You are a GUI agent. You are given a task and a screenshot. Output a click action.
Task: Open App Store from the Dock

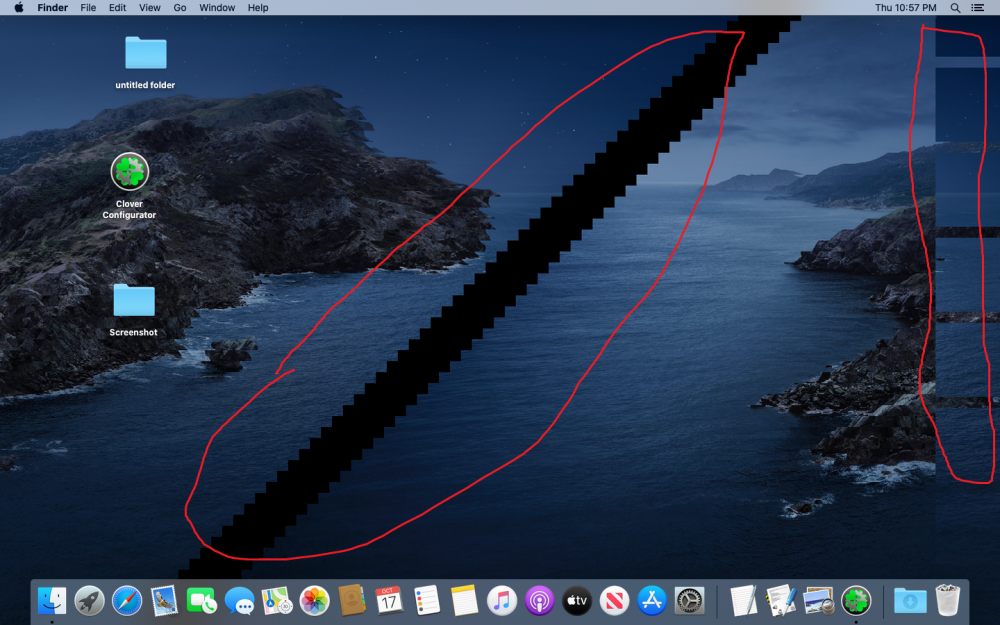coord(652,601)
